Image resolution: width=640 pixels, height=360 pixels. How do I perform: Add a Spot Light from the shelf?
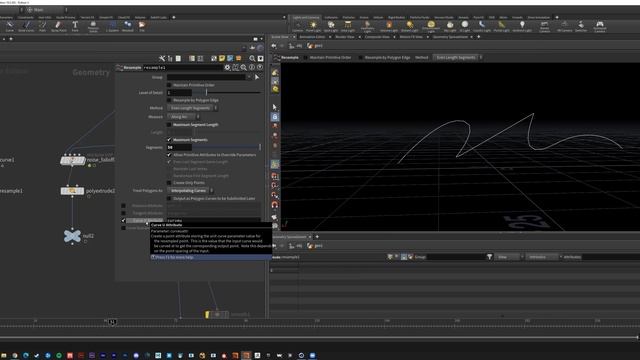click(331, 27)
